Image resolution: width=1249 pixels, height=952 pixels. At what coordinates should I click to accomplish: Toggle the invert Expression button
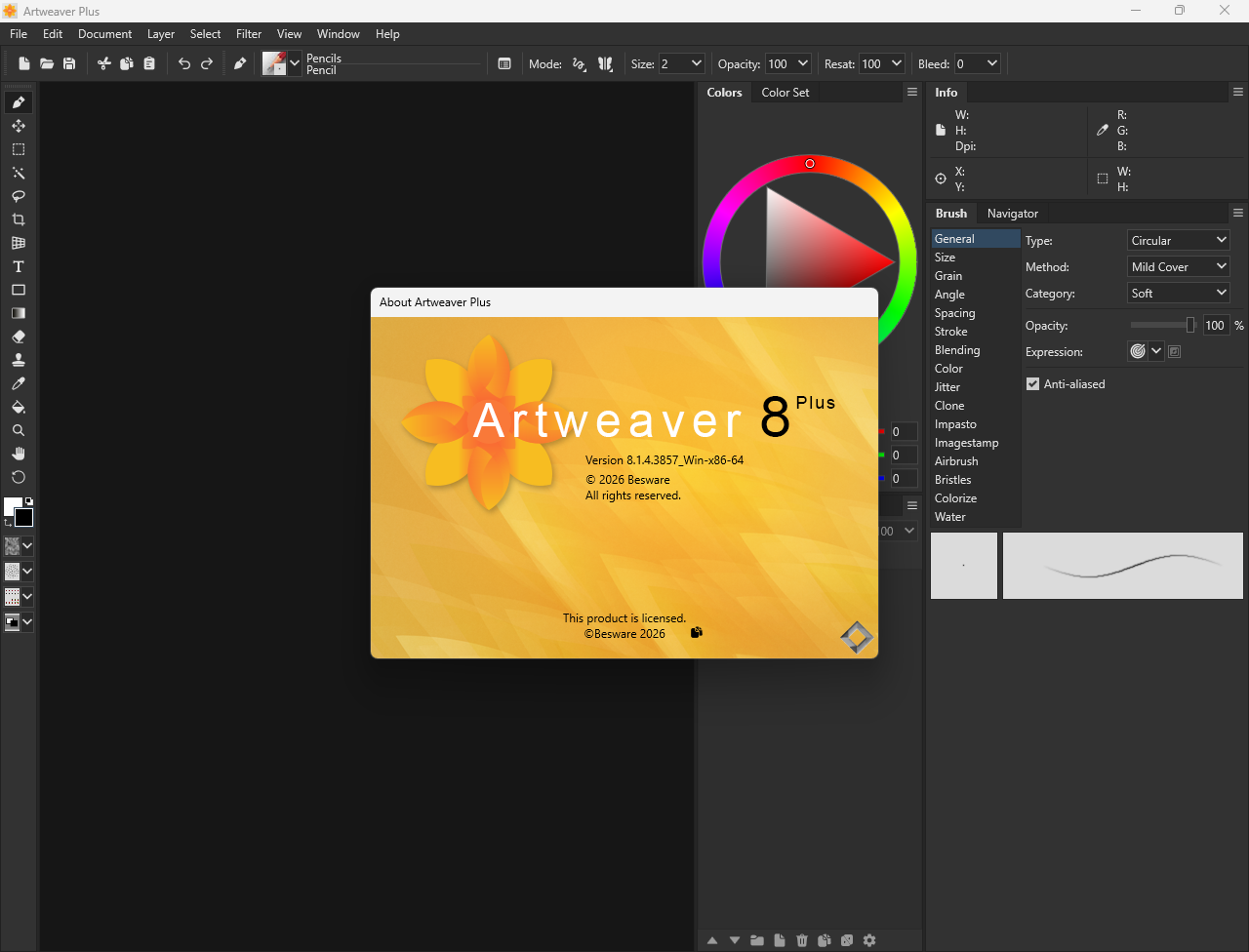pyautogui.click(x=1175, y=352)
